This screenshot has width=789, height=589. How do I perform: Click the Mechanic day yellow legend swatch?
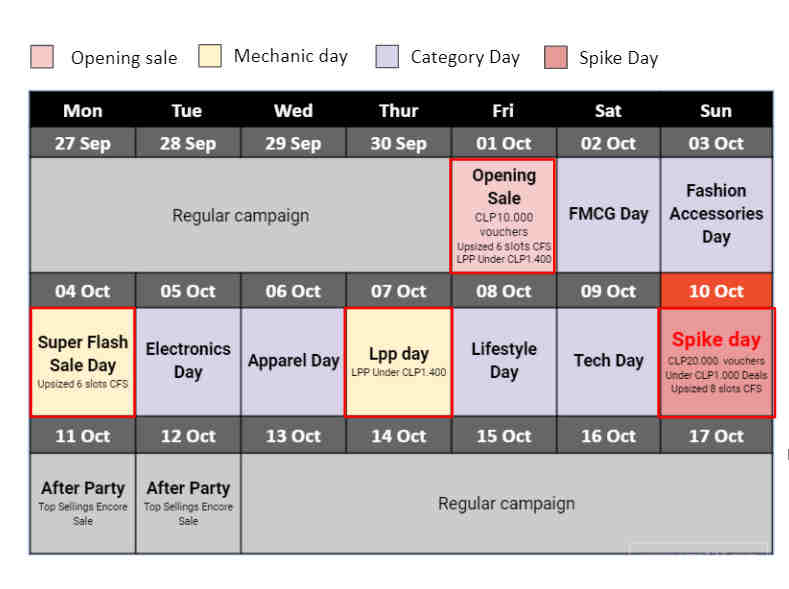click(x=210, y=56)
